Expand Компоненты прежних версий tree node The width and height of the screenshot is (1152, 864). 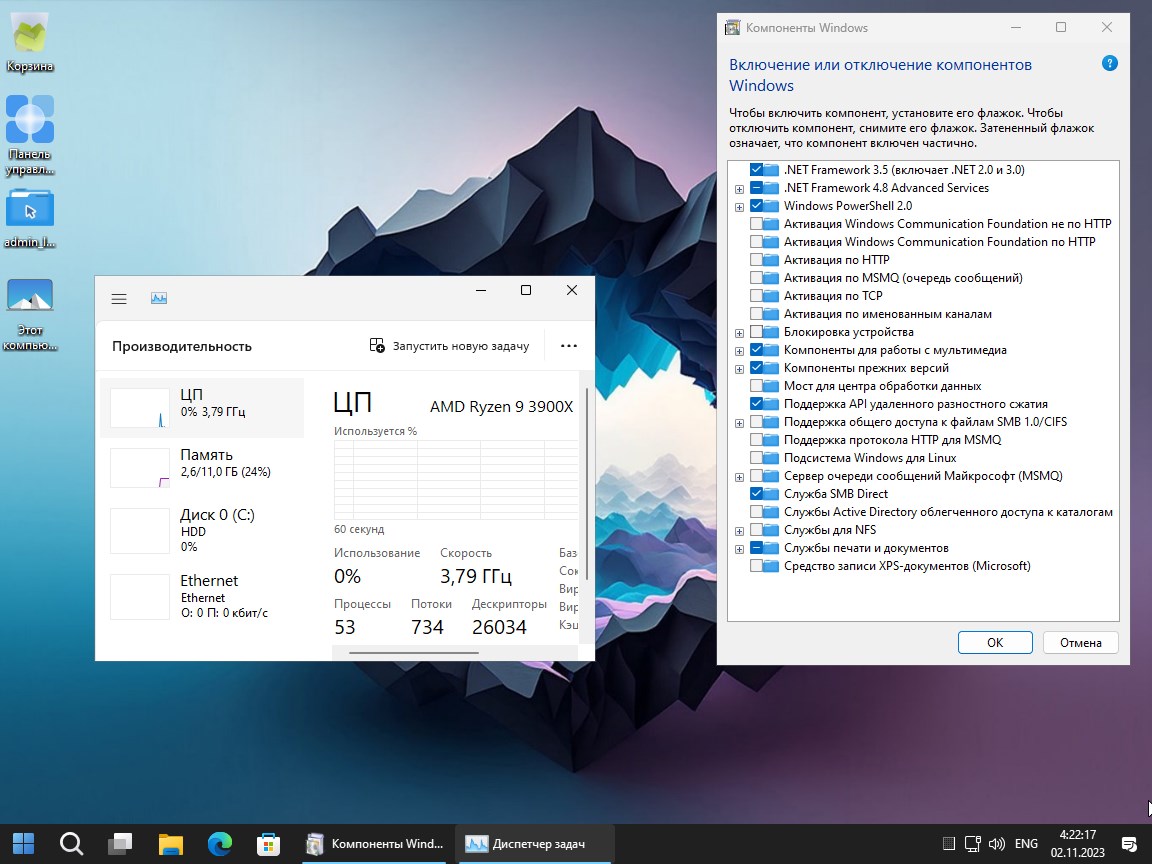(739, 368)
